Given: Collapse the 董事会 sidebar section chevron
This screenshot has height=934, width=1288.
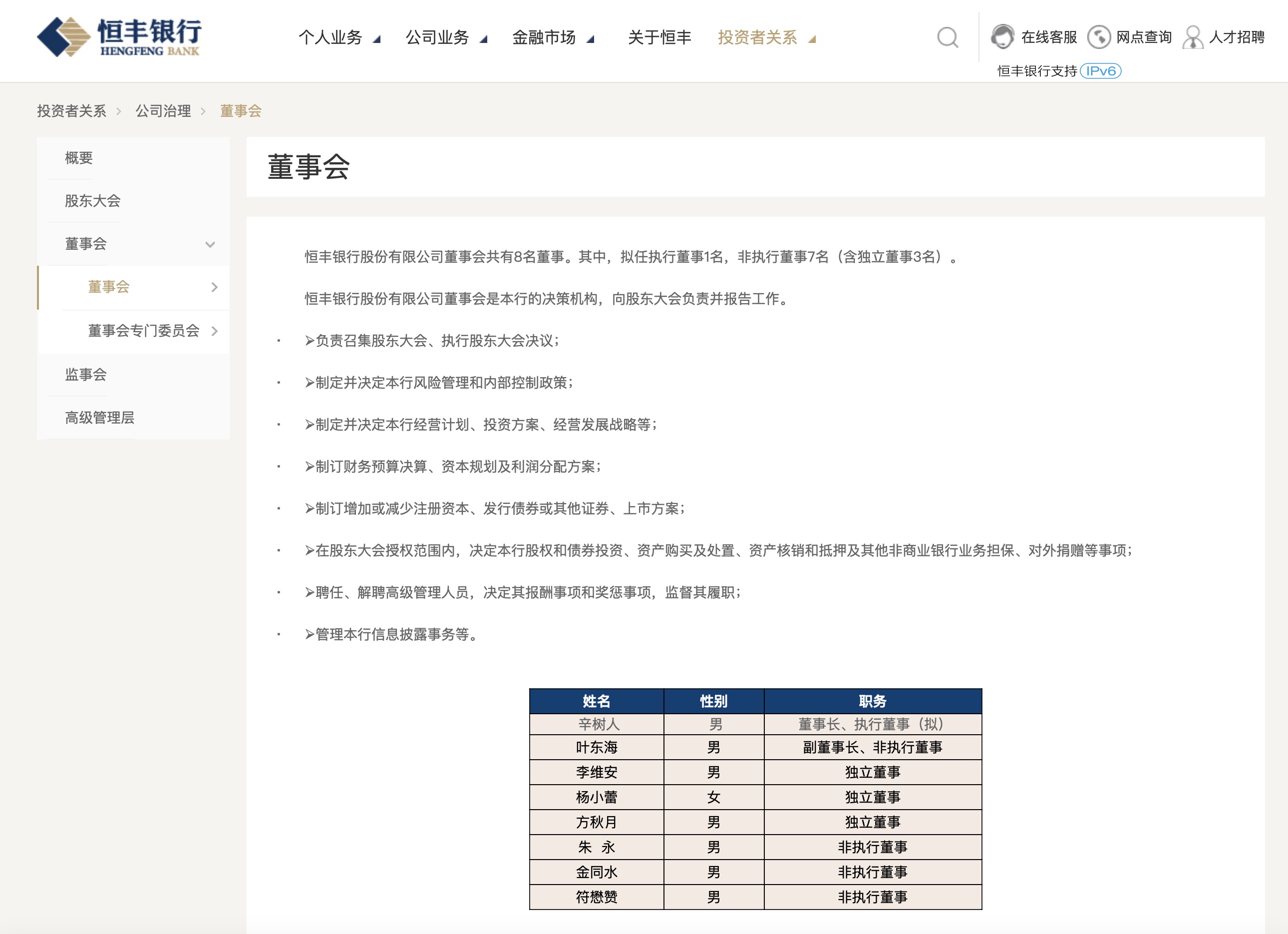Looking at the screenshot, I should point(210,244).
